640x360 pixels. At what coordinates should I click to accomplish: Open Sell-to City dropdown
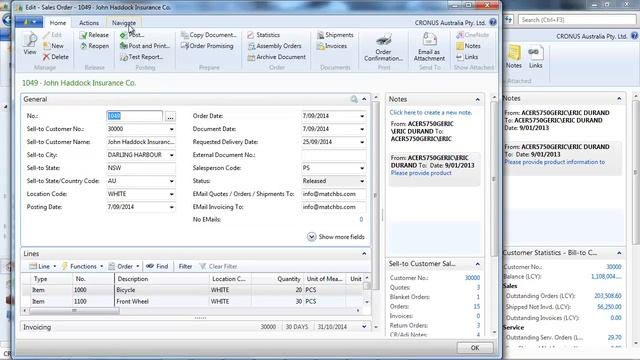click(171, 156)
